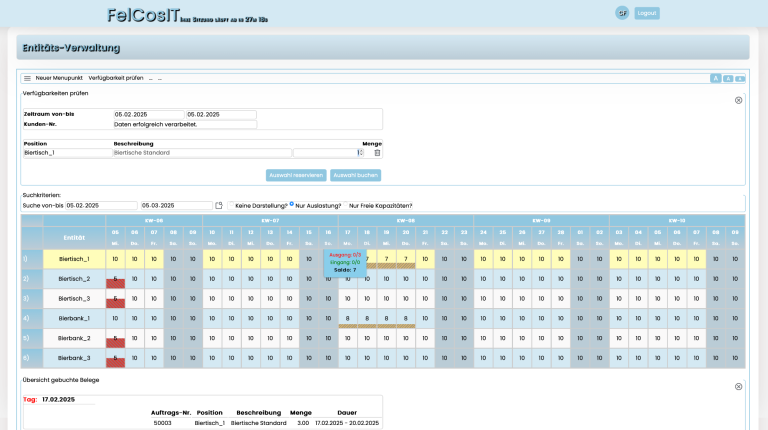Click the Kunden-Nr. input field
The image size is (768, 430).
click(185, 124)
